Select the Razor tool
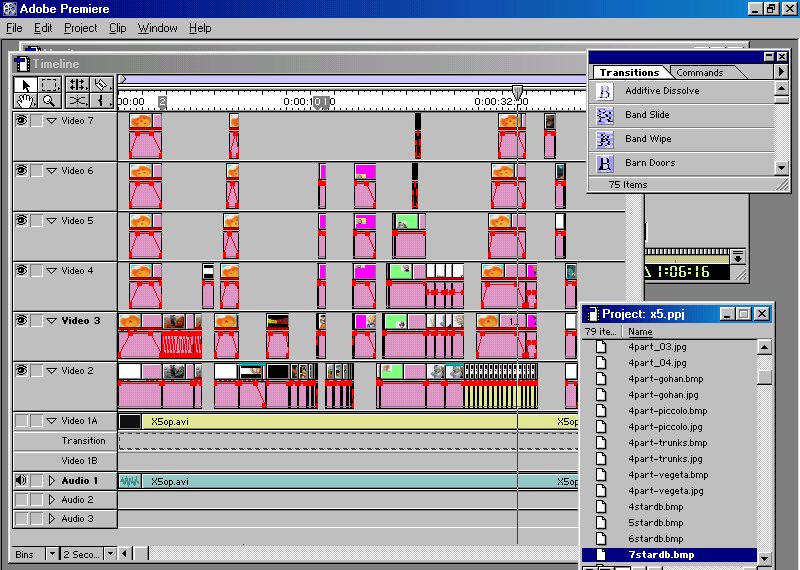 click(102, 85)
